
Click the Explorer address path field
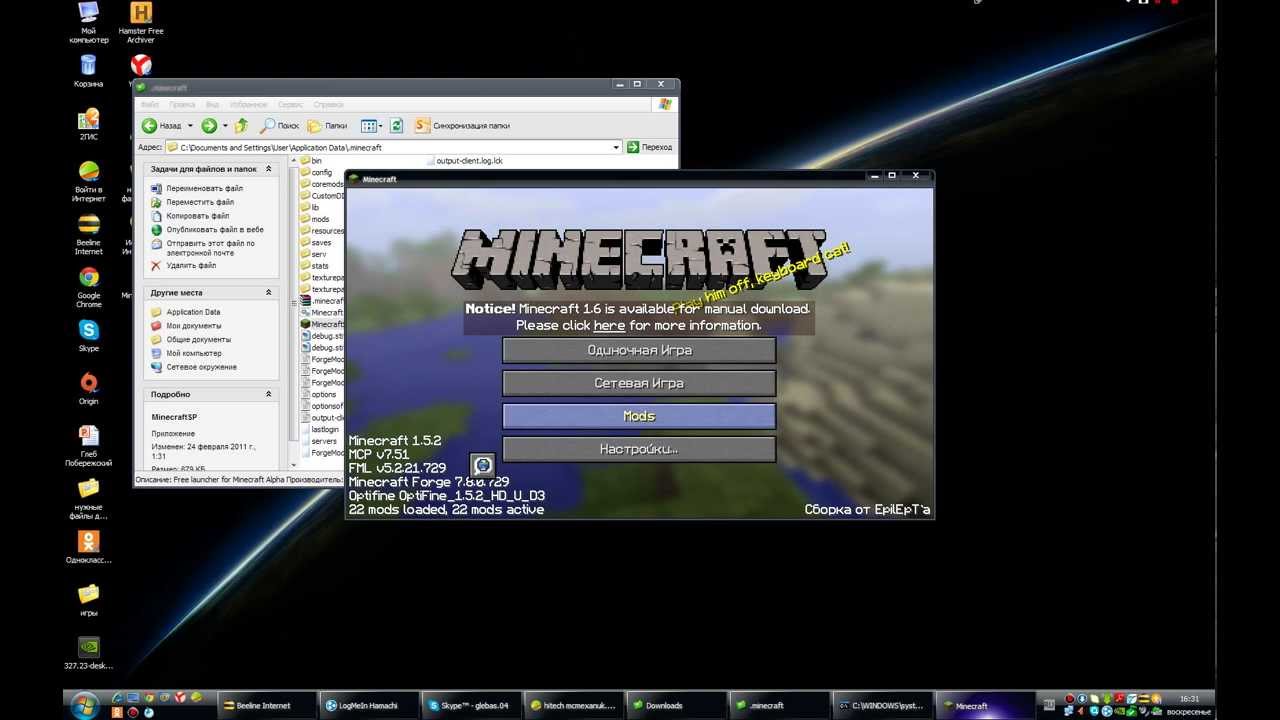click(x=393, y=147)
